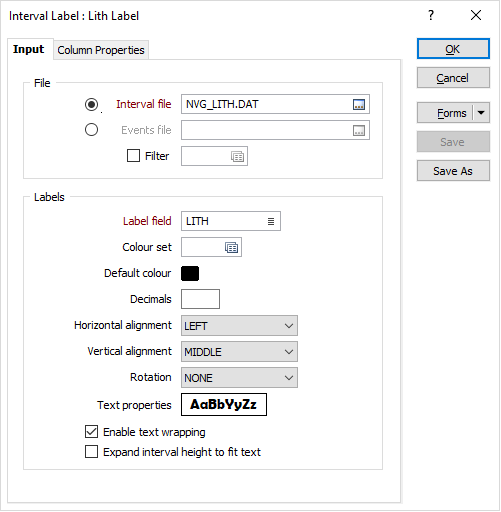
Task: Open Horizontal alignment LEFT dropdown
Action: pos(239,326)
